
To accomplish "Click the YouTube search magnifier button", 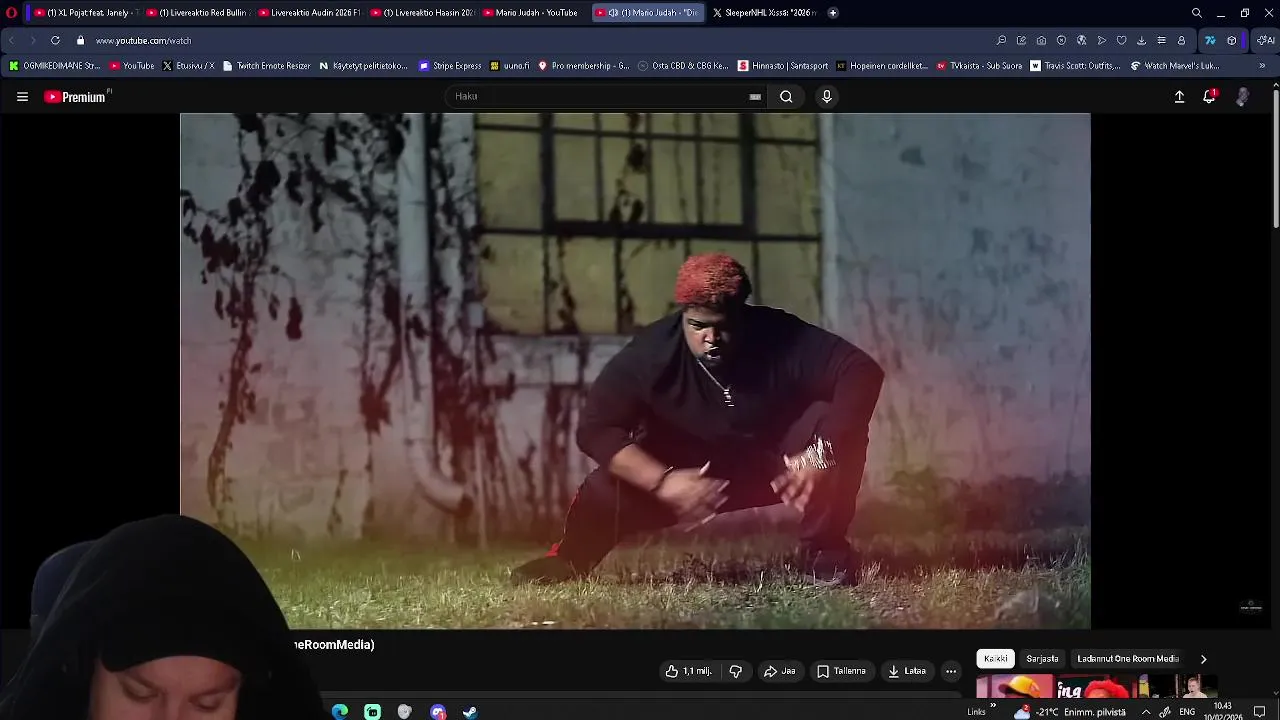I will pyautogui.click(x=786, y=97).
